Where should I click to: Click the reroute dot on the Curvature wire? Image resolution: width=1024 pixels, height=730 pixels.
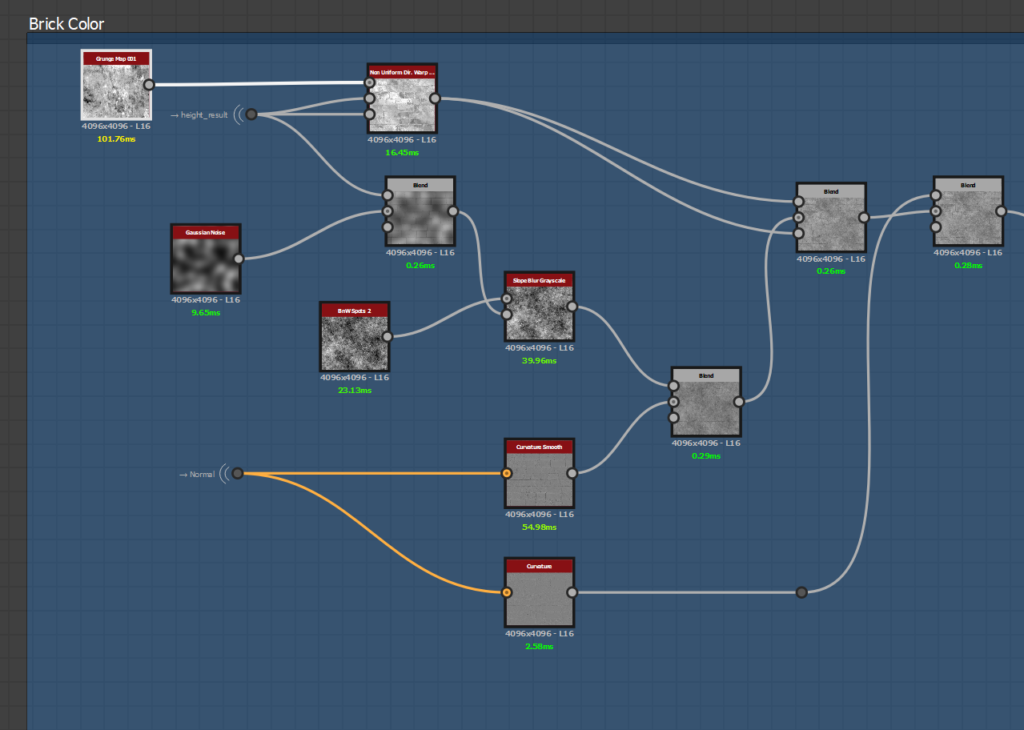click(802, 593)
